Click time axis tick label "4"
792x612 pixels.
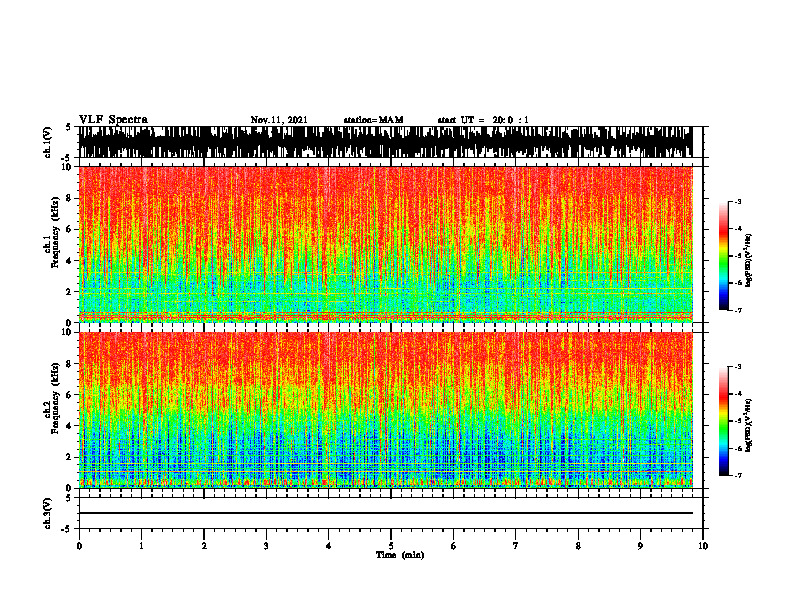[329, 546]
